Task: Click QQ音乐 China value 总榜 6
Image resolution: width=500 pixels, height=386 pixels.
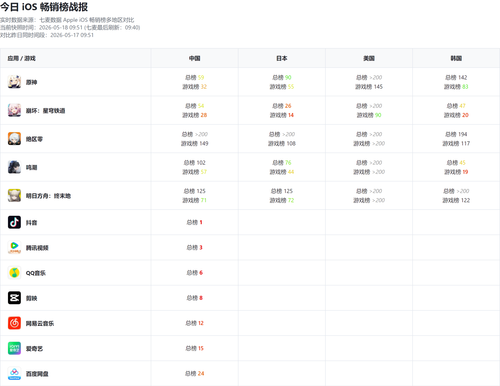Action: pyautogui.click(x=195, y=273)
